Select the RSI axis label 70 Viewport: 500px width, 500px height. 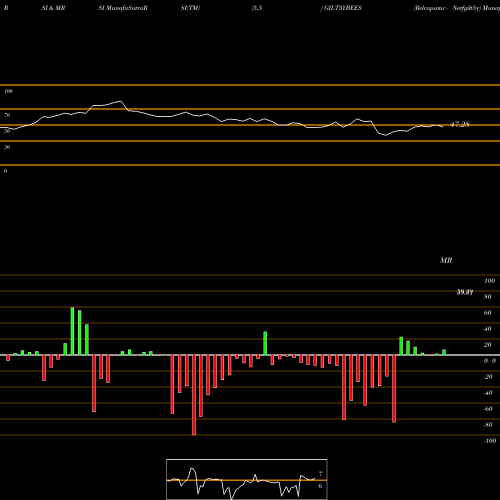[7, 115]
